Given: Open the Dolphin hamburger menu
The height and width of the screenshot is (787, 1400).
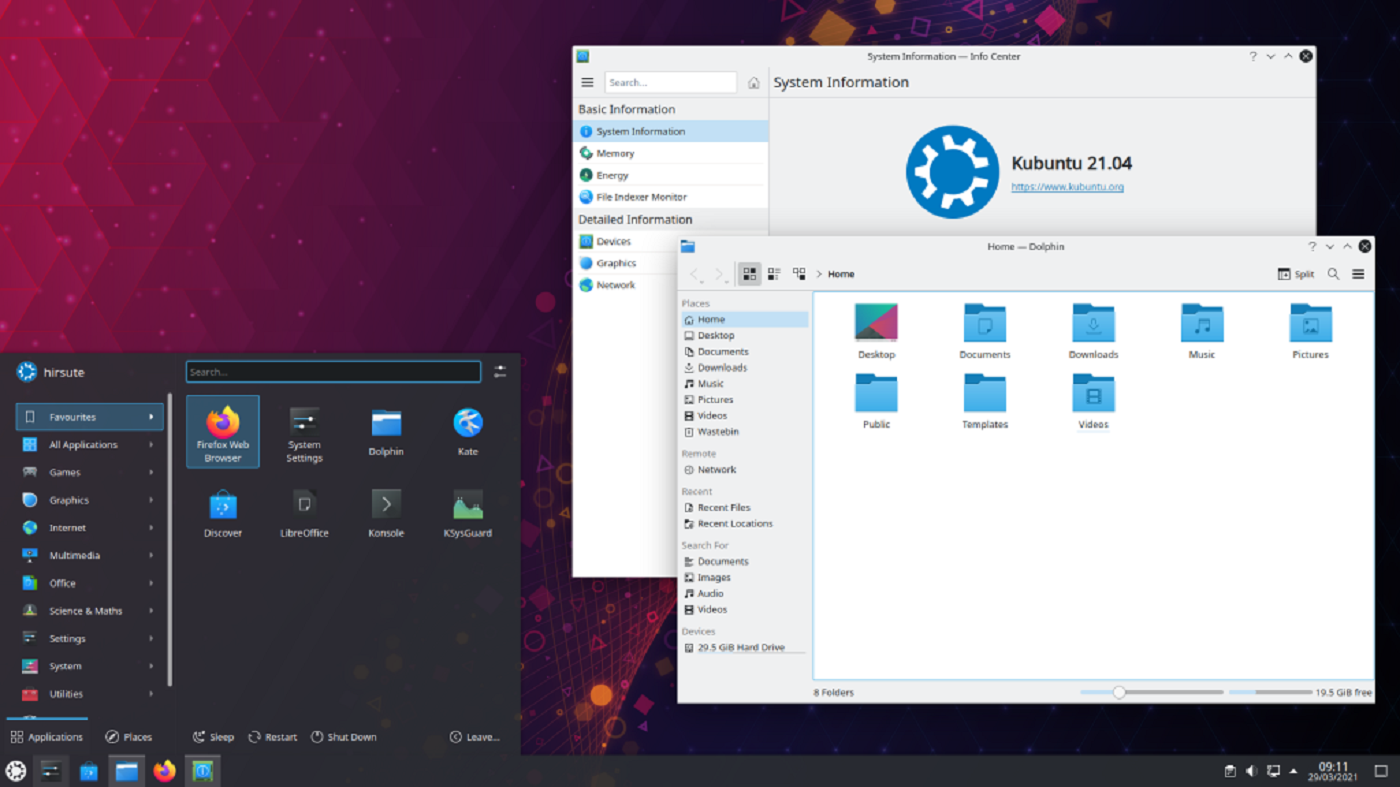Looking at the screenshot, I should click(1358, 273).
